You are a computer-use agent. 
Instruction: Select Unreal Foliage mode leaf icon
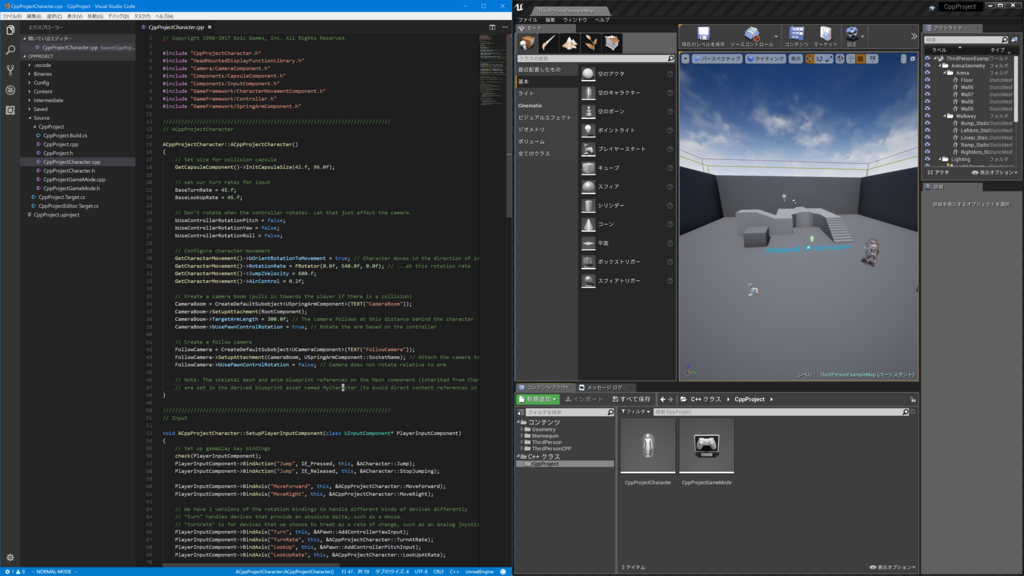tap(590, 43)
